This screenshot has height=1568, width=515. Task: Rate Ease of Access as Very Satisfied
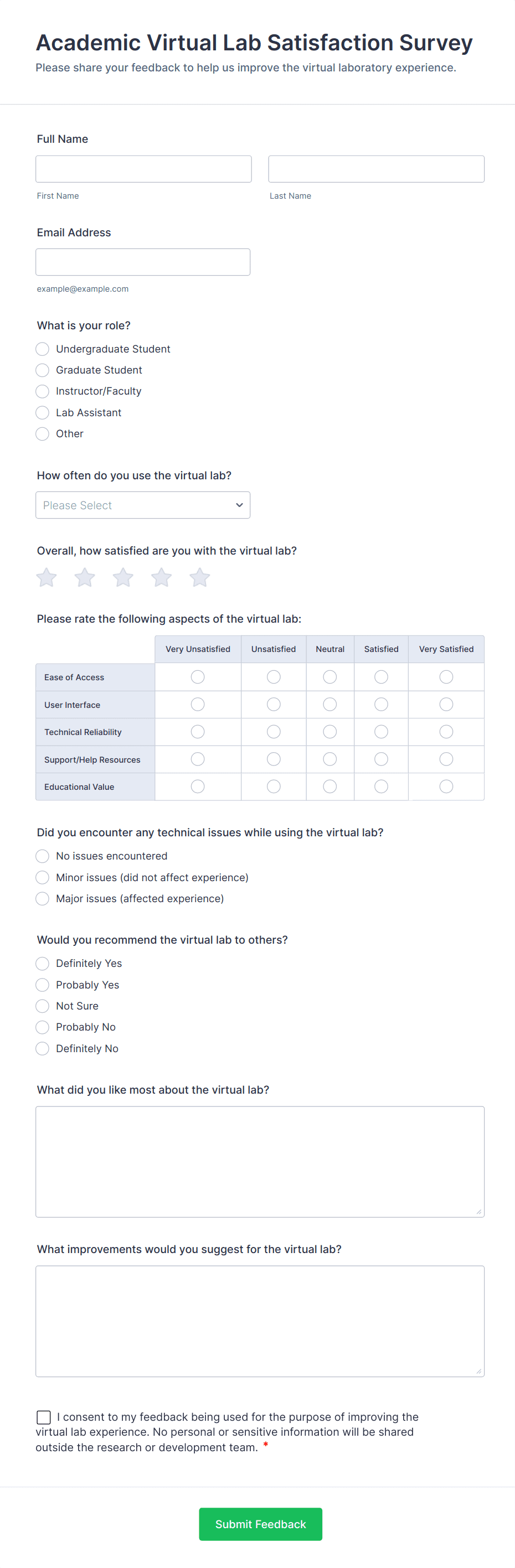(x=446, y=676)
